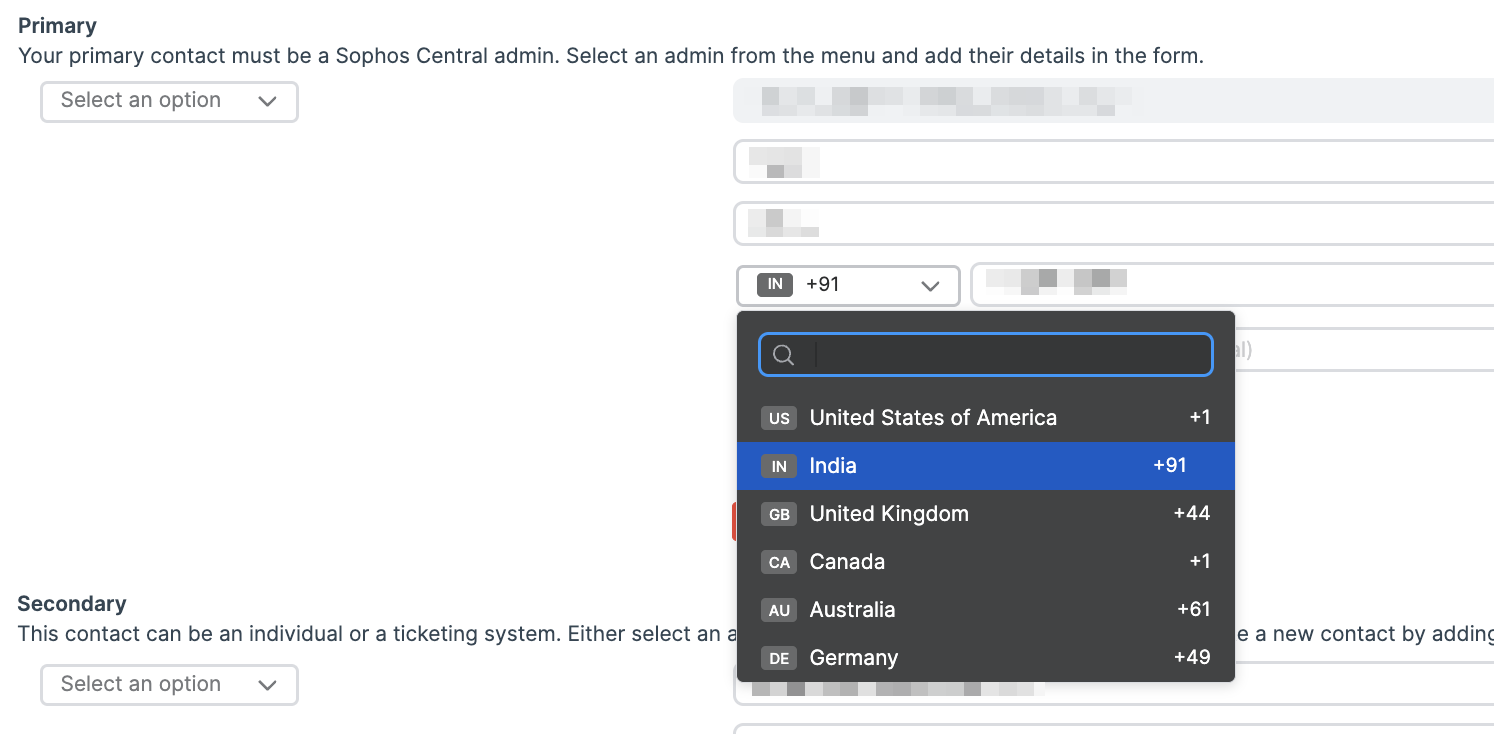Click the IN badge in highlighted India row
1494x734 pixels.
tap(779, 466)
